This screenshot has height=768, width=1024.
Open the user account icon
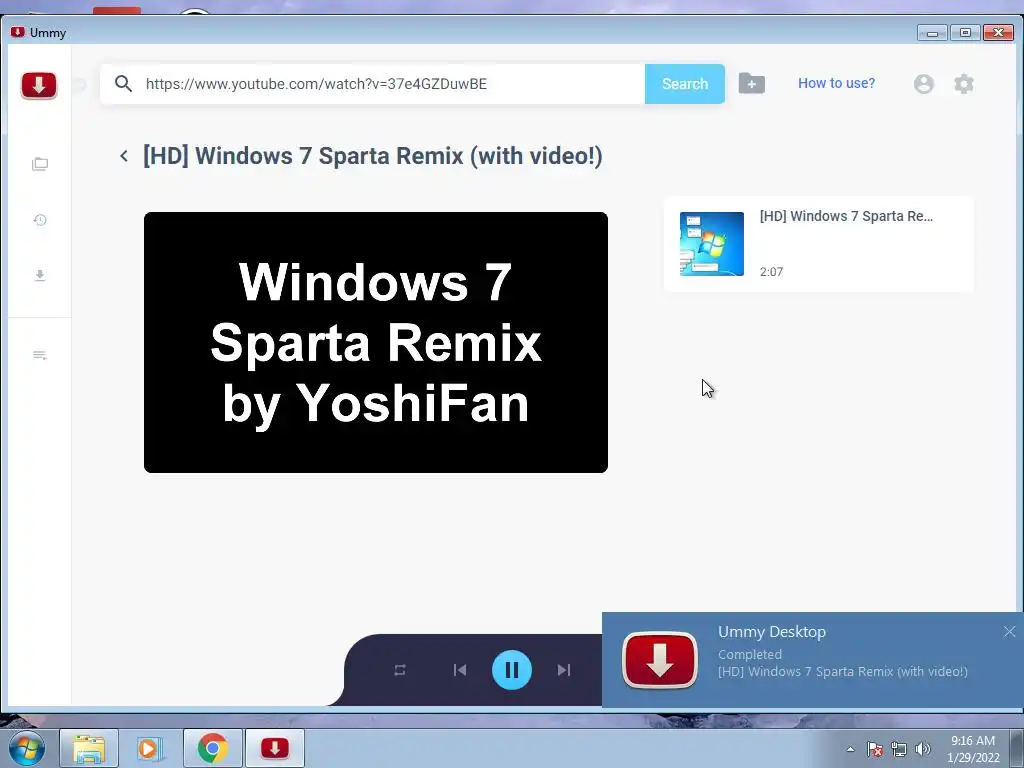click(923, 84)
